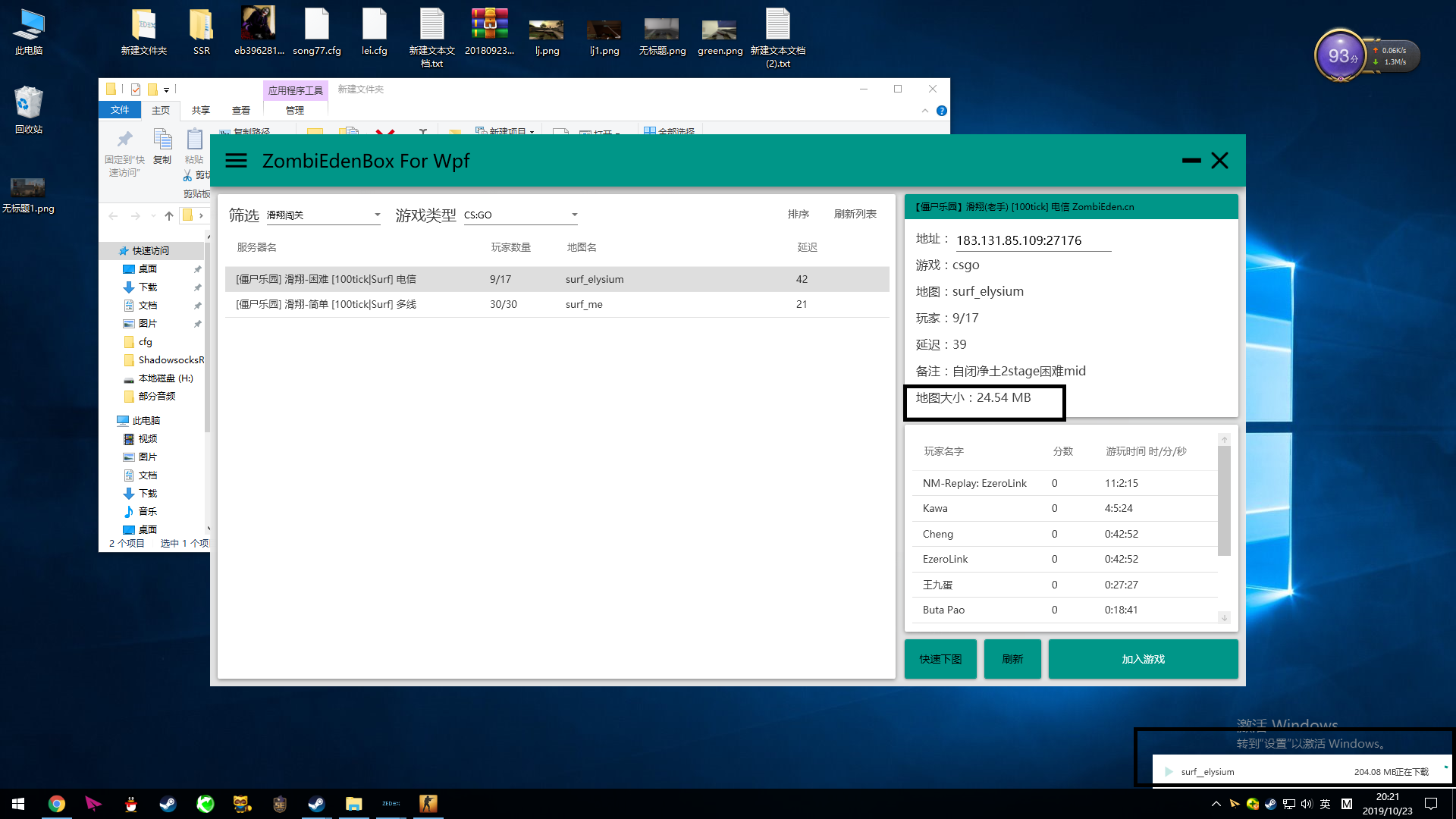This screenshot has width=1456, height=819.
Task: Expand the File Explorer ribbon chevron
Action: click(x=925, y=111)
